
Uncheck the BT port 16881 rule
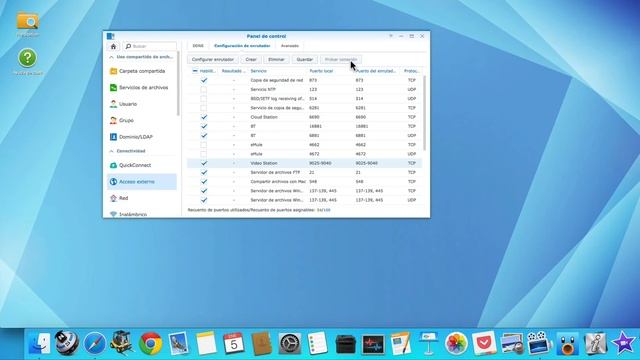[204, 126]
